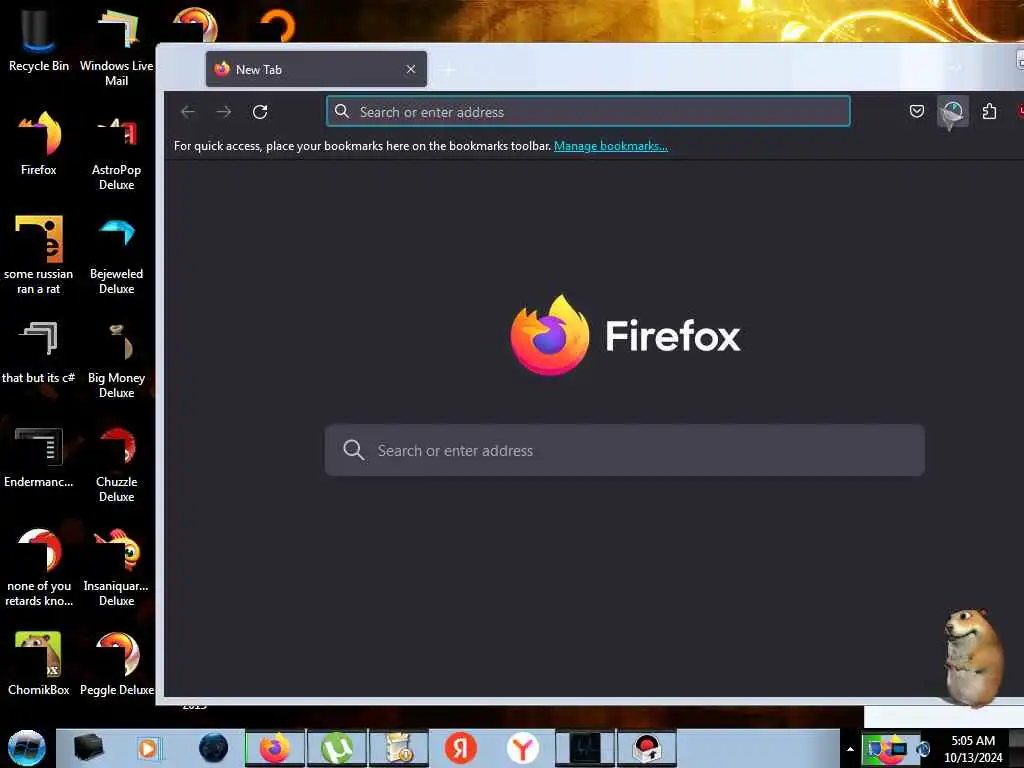
Task: Open Peggle Deluxe desktop icon
Action: 116,664
